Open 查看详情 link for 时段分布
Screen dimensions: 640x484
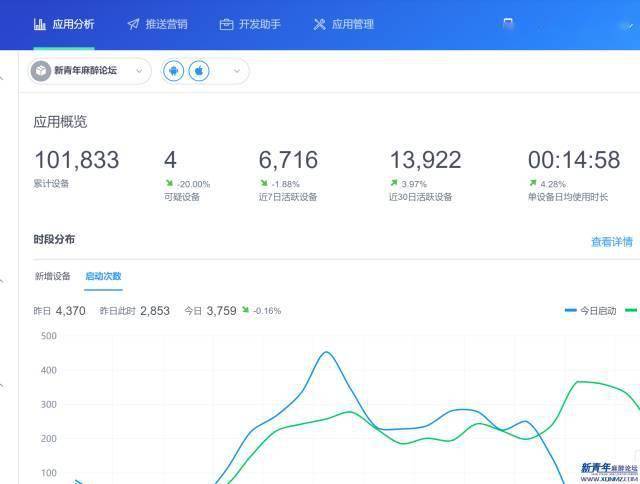tap(611, 241)
